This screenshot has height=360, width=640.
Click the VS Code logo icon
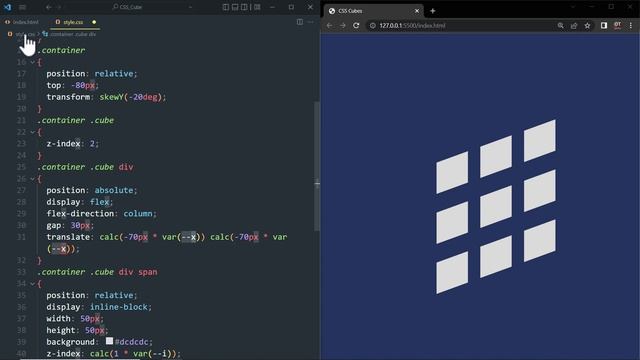7,7
